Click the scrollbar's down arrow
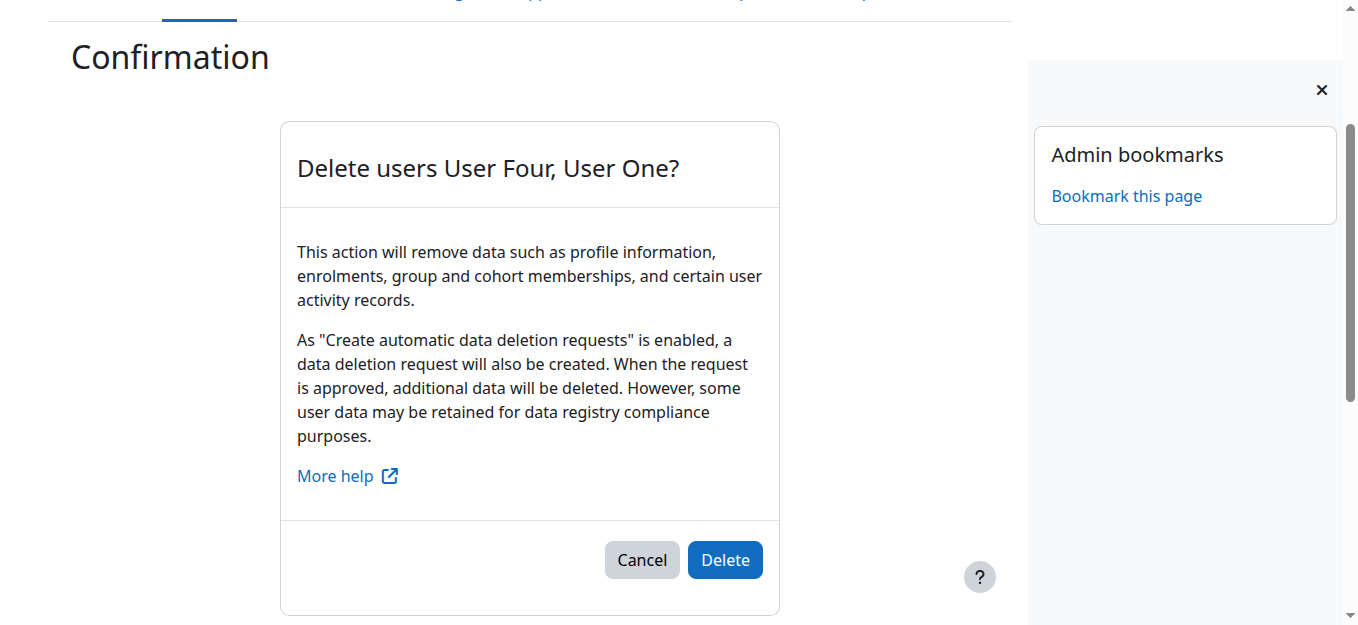Image resolution: width=1358 pixels, height=625 pixels. (x=1350, y=615)
